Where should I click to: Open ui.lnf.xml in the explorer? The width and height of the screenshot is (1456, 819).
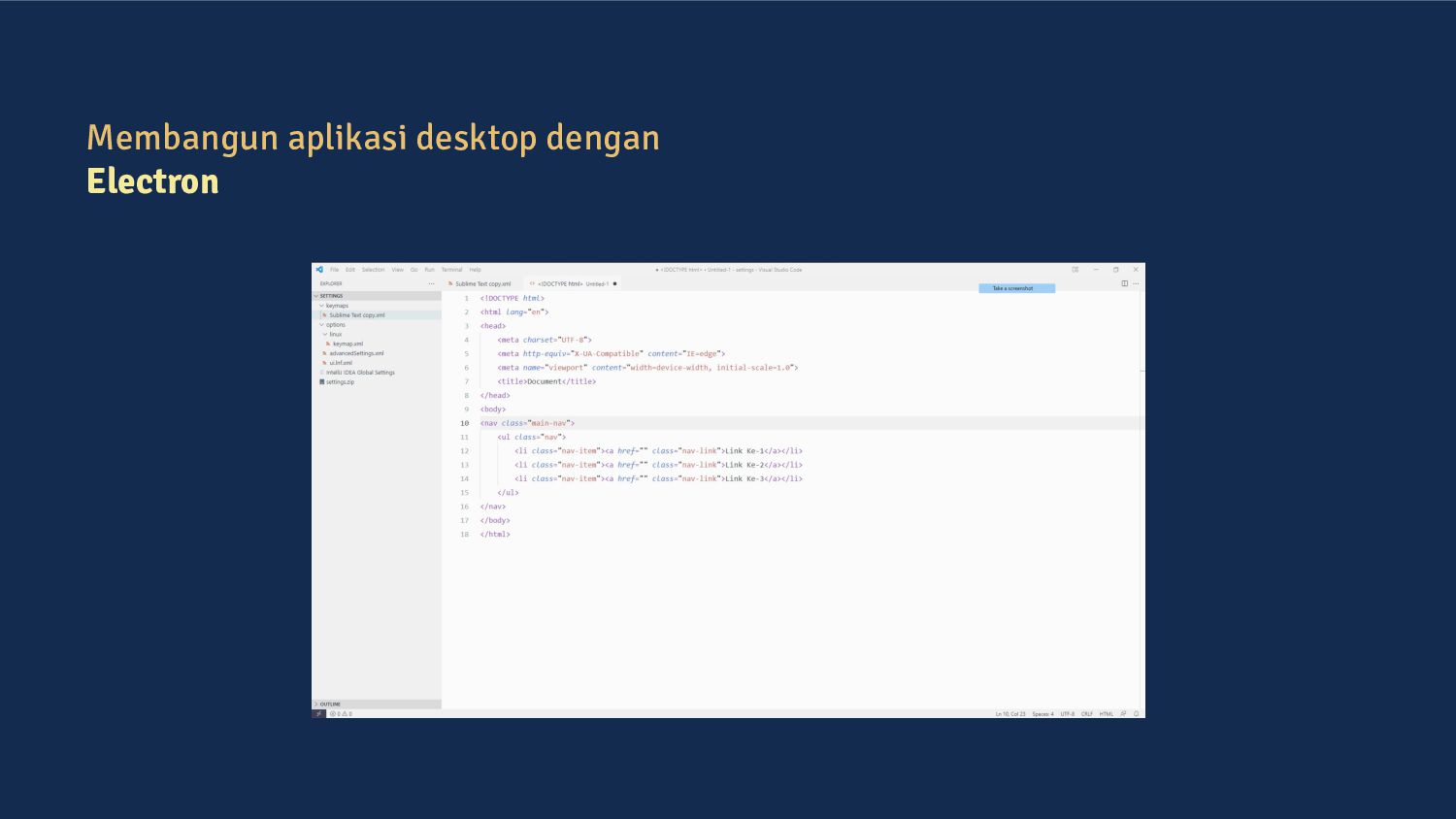tap(377, 363)
